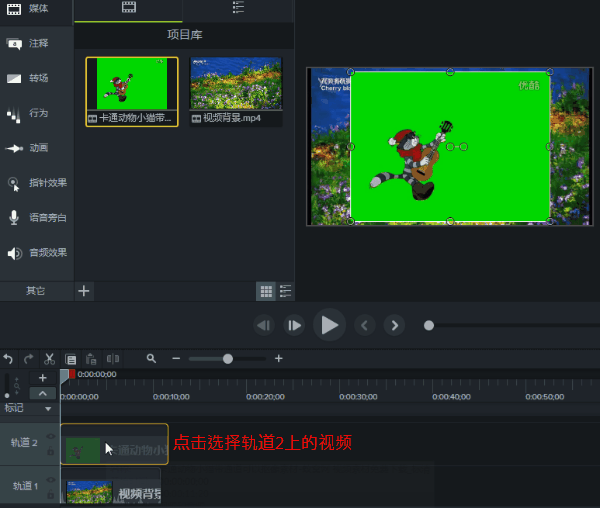Zoom out timeline with minus button
The image size is (600, 508).
(176, 358)
